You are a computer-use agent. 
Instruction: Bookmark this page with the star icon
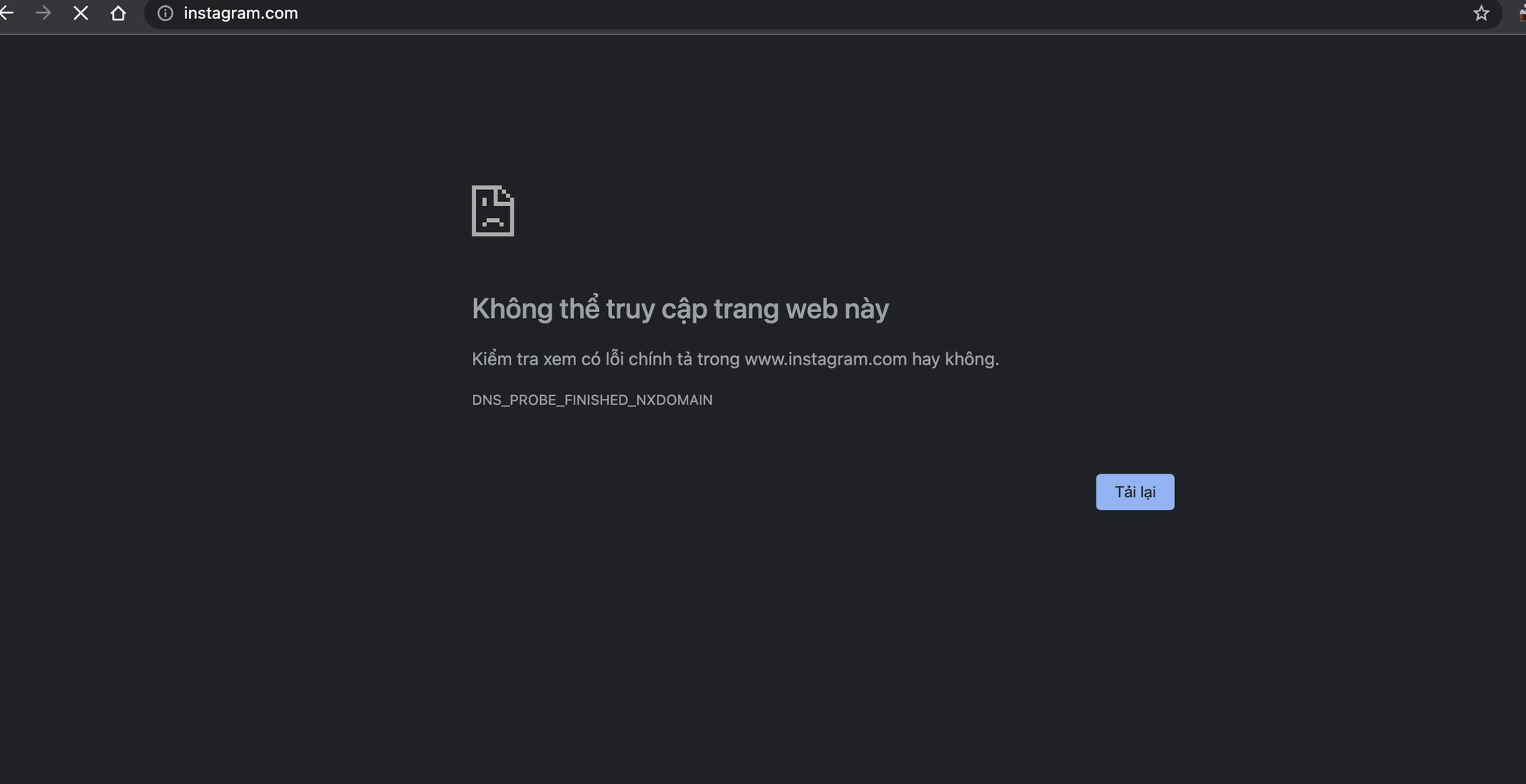tap(1481, 13)
